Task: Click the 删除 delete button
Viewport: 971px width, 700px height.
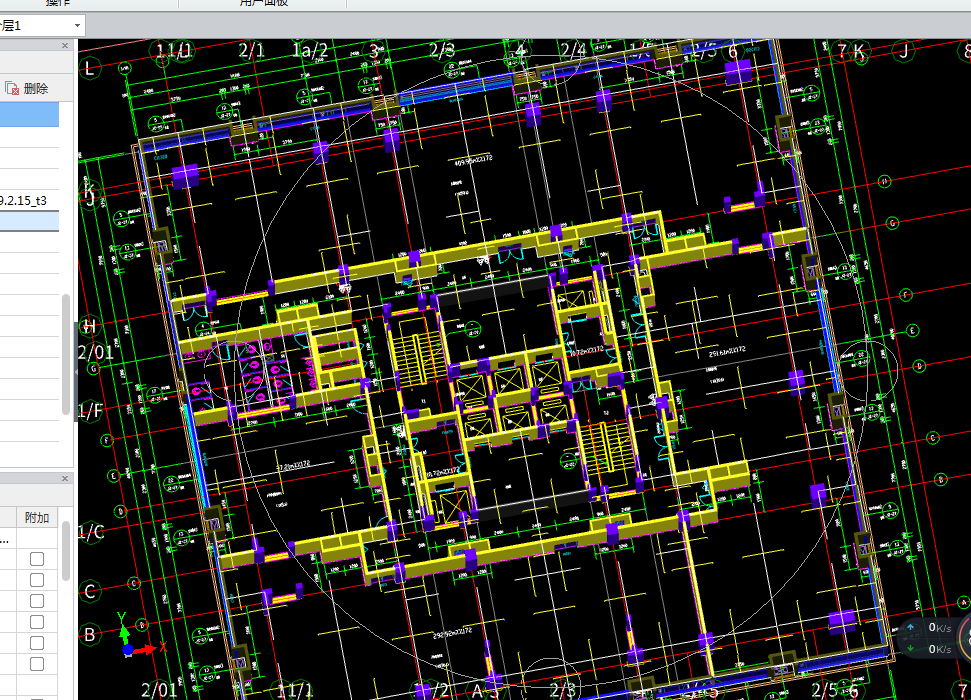Action: click(27, 89)
